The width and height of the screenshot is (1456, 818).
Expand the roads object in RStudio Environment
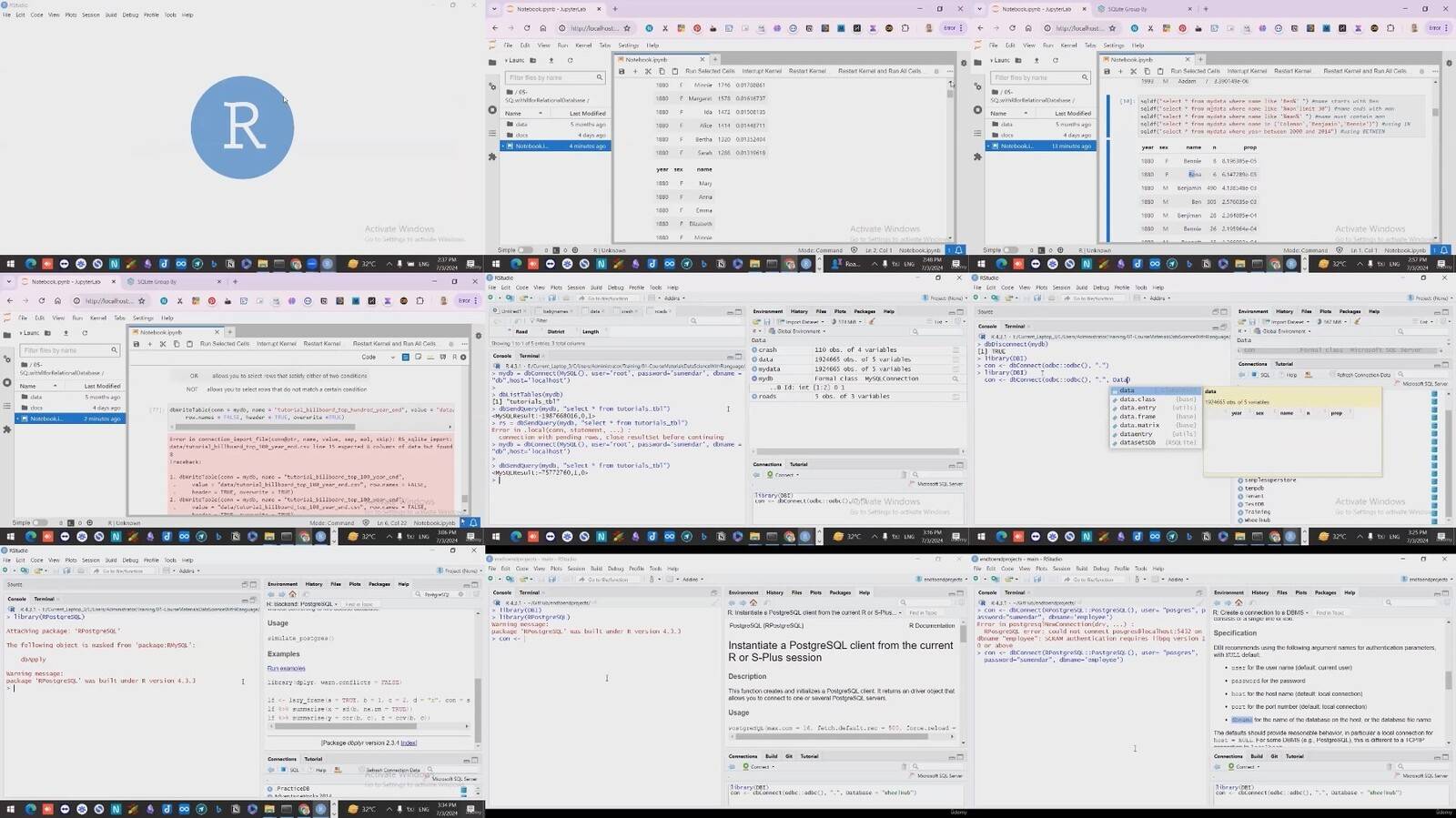755,397
